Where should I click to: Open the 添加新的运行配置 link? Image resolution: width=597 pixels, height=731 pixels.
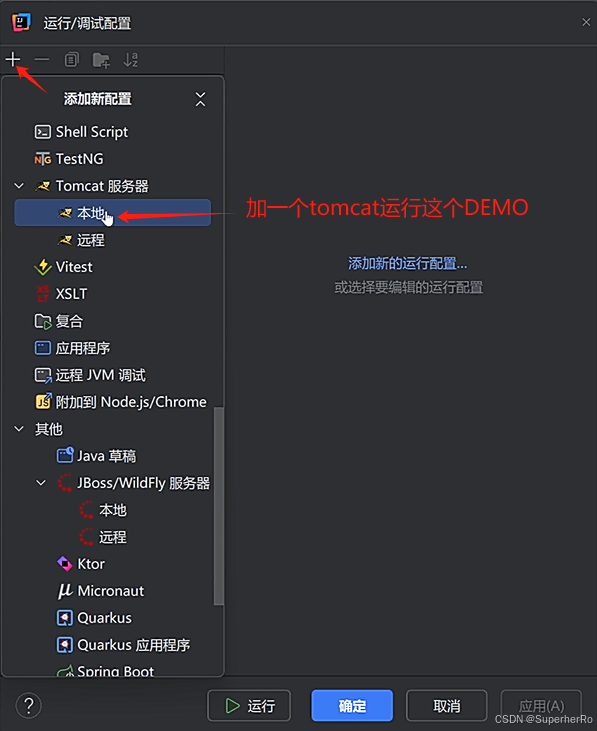click(x=408, y=264)
